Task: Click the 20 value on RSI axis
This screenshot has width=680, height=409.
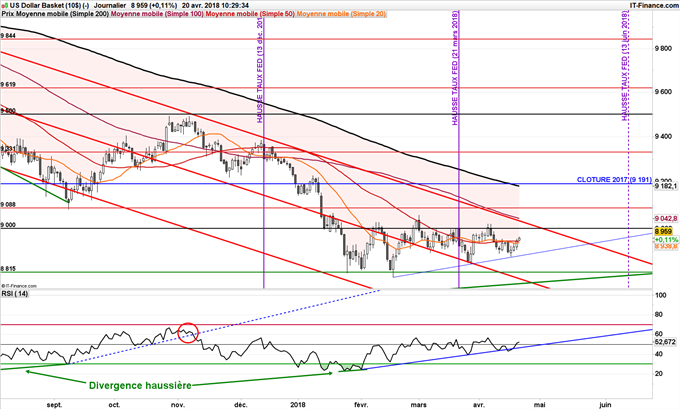Action: click(659, 373)
